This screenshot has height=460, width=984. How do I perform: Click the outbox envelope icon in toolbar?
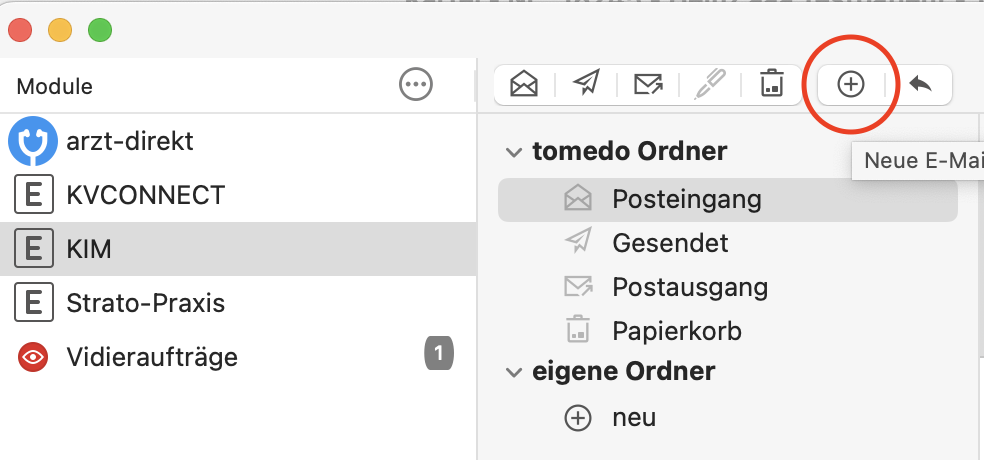click(x=648, y=84)
